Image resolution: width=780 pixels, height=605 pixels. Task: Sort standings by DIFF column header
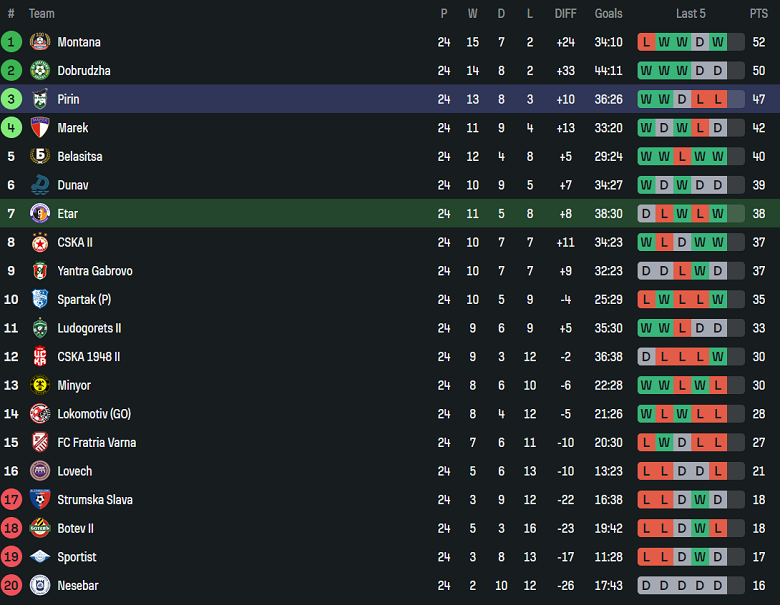pos(565,14)
